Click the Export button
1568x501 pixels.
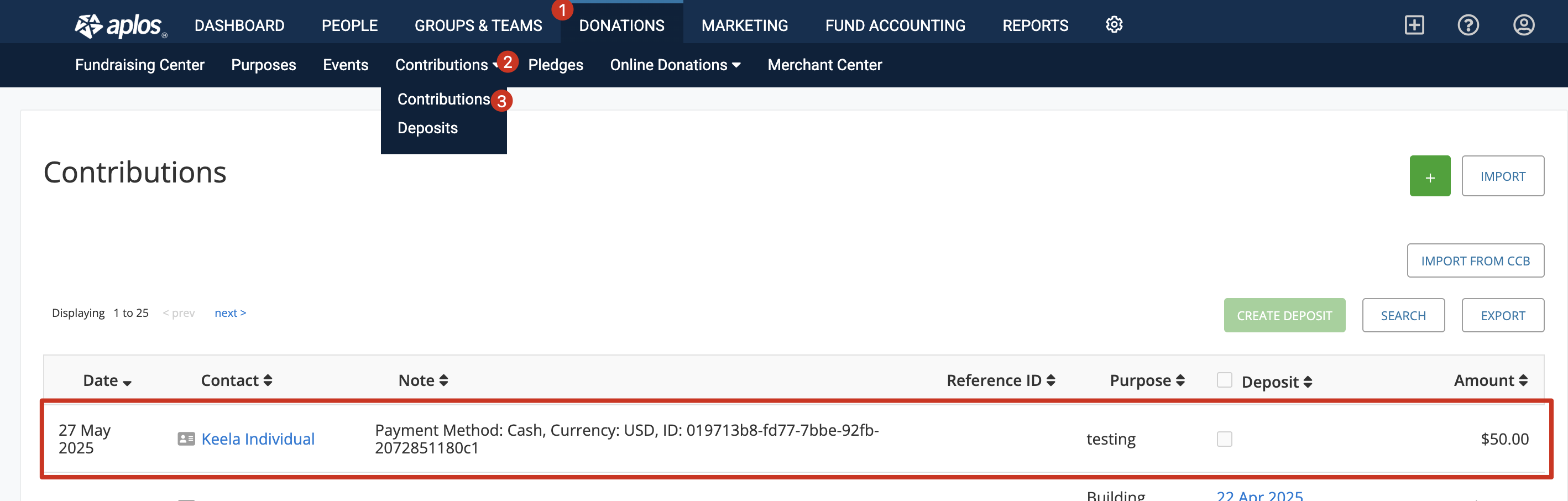pos(1503,315)
